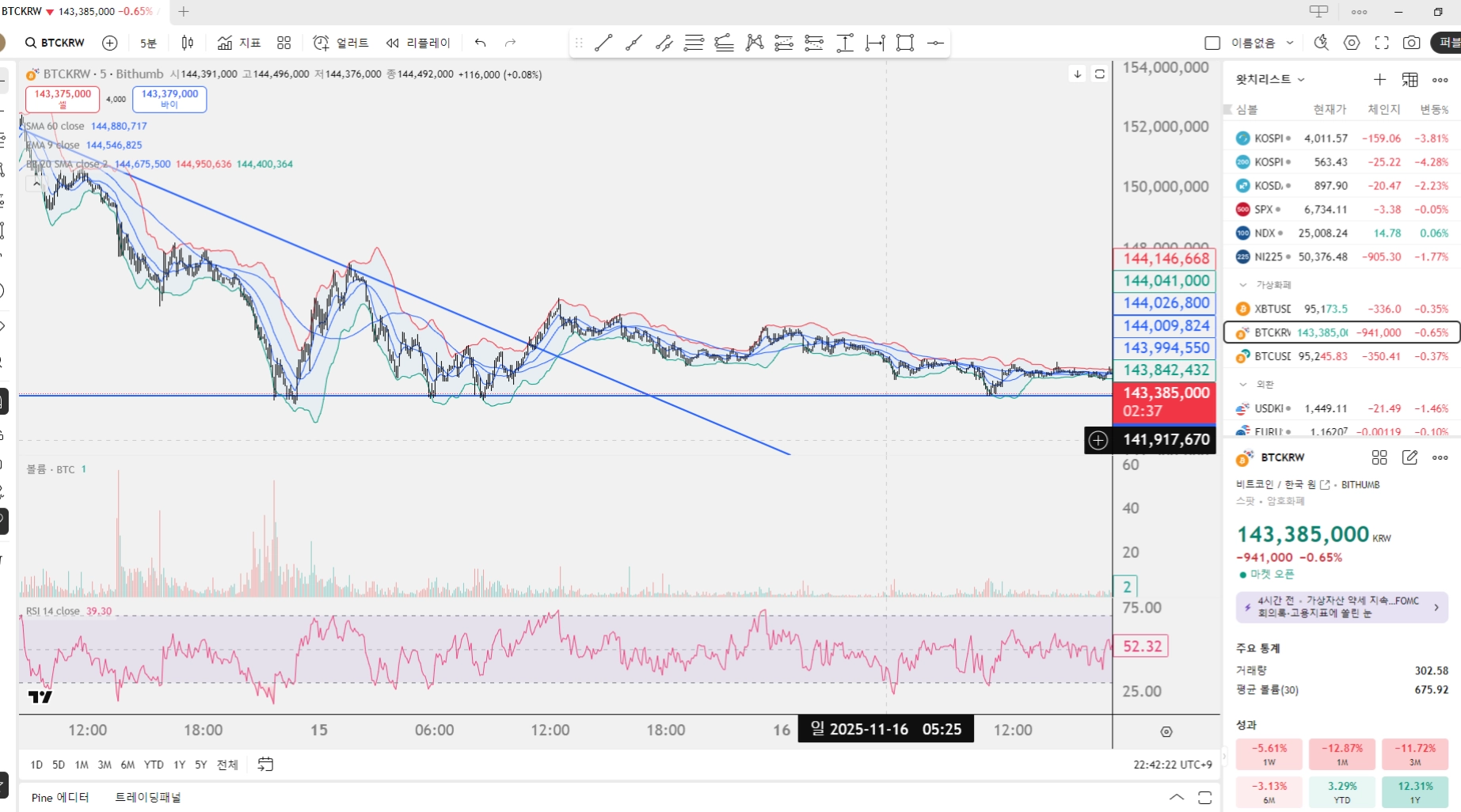
Task: Open the 이름없음 layout name dropdown
Action: (1262, 43)
